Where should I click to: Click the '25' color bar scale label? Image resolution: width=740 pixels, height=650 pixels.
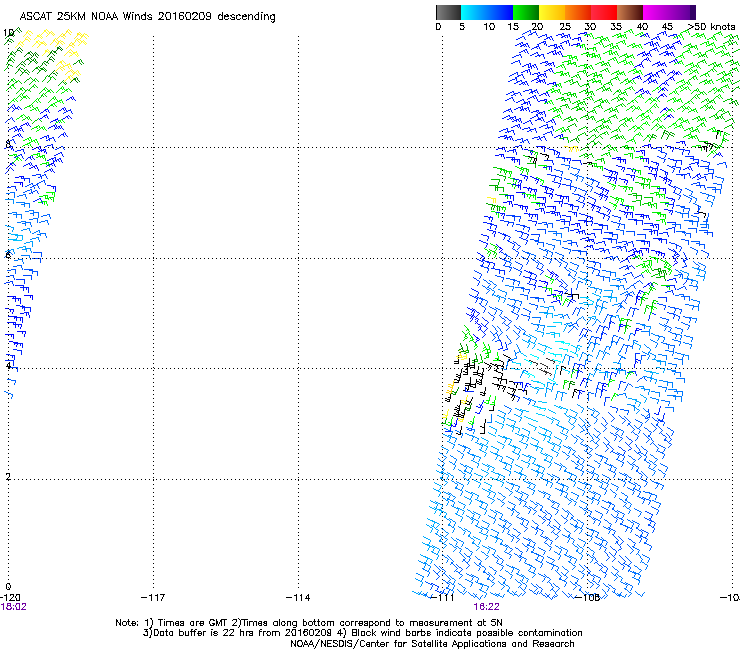pyautogui.click(x=565, y=26)
